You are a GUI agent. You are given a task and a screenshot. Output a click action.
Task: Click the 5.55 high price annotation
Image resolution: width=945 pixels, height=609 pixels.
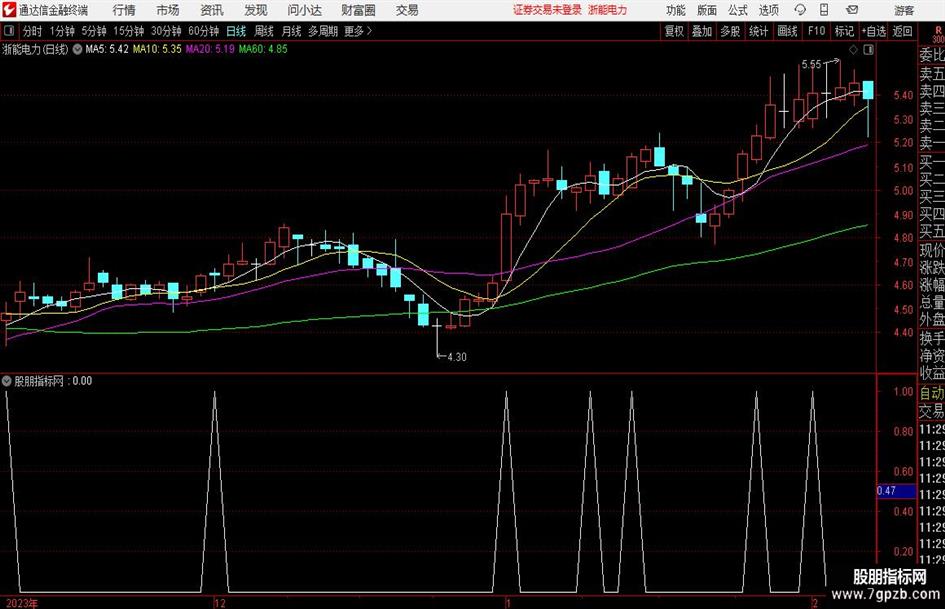(x=811, y=64)
